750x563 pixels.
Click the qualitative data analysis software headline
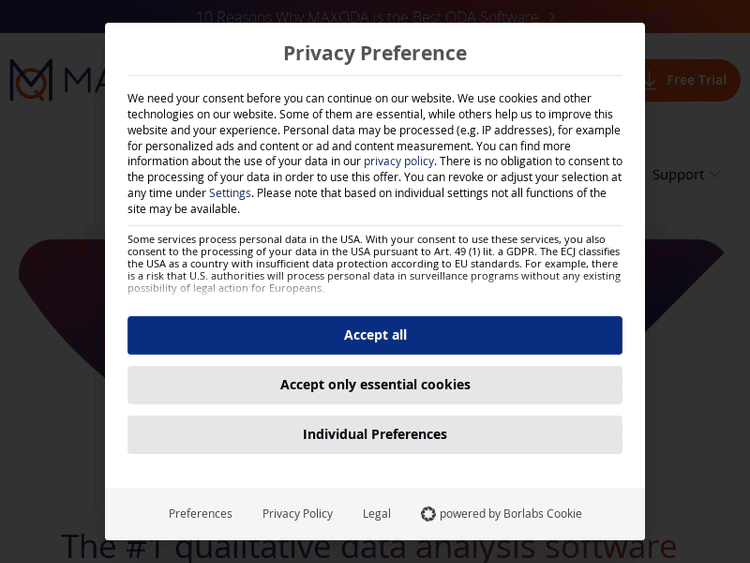click(369, 548)
